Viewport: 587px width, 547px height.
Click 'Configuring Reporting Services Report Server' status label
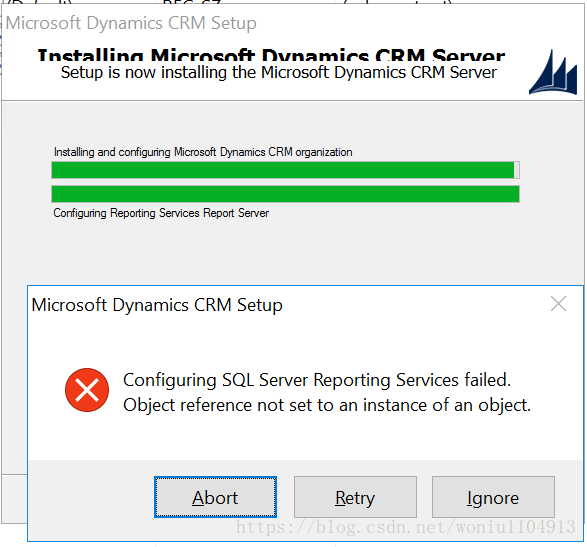pos(161,213)
